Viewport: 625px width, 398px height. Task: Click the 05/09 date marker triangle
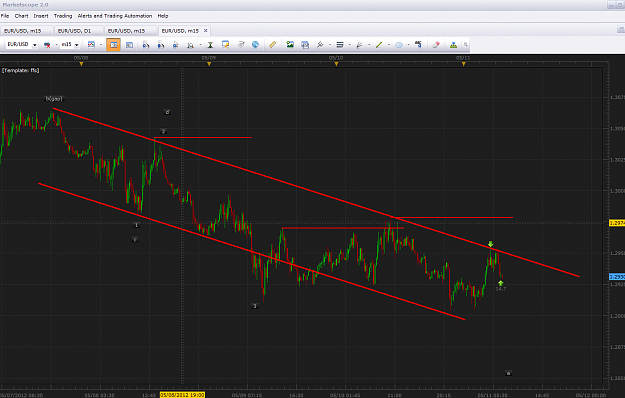point(209,64)
